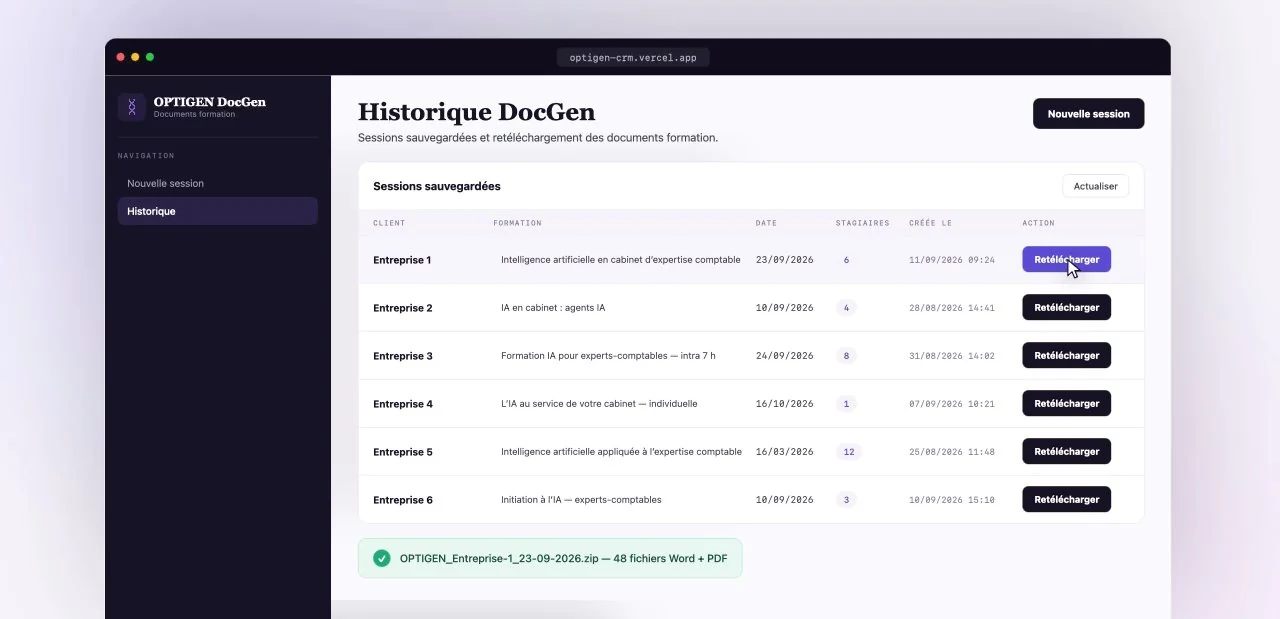Select the Entreprise 3 client name
The height and width of the screenshot is (619, 1280).
coord(403,356)
